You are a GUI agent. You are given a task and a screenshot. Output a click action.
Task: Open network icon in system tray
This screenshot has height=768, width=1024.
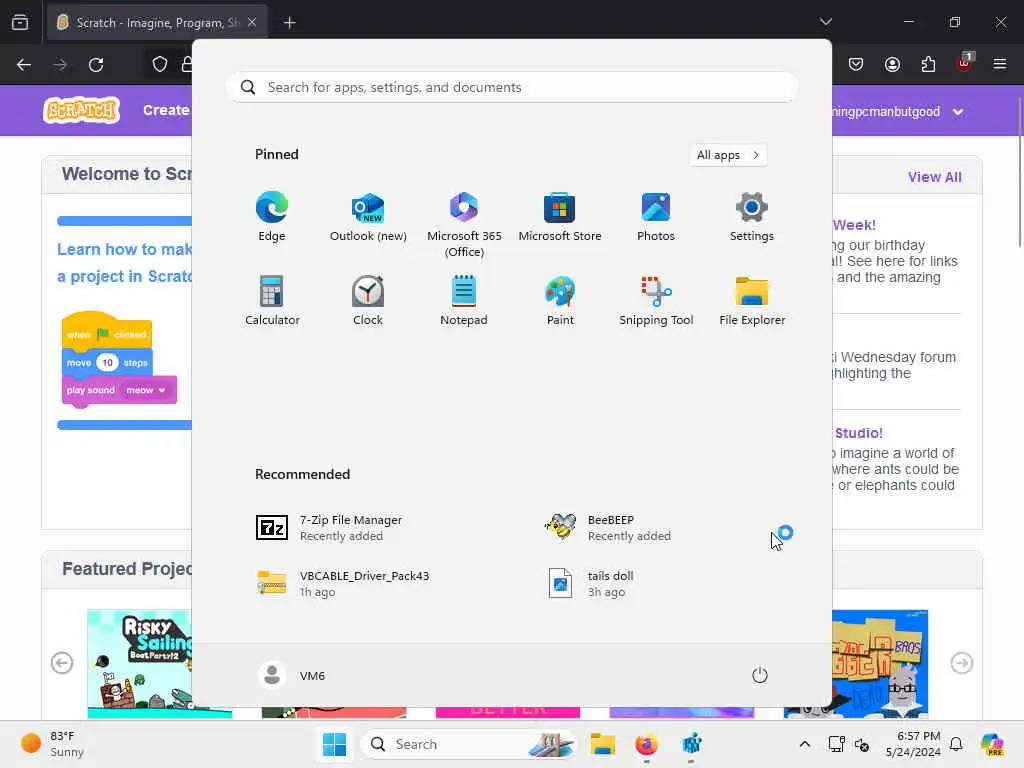(x=837, y=744)
